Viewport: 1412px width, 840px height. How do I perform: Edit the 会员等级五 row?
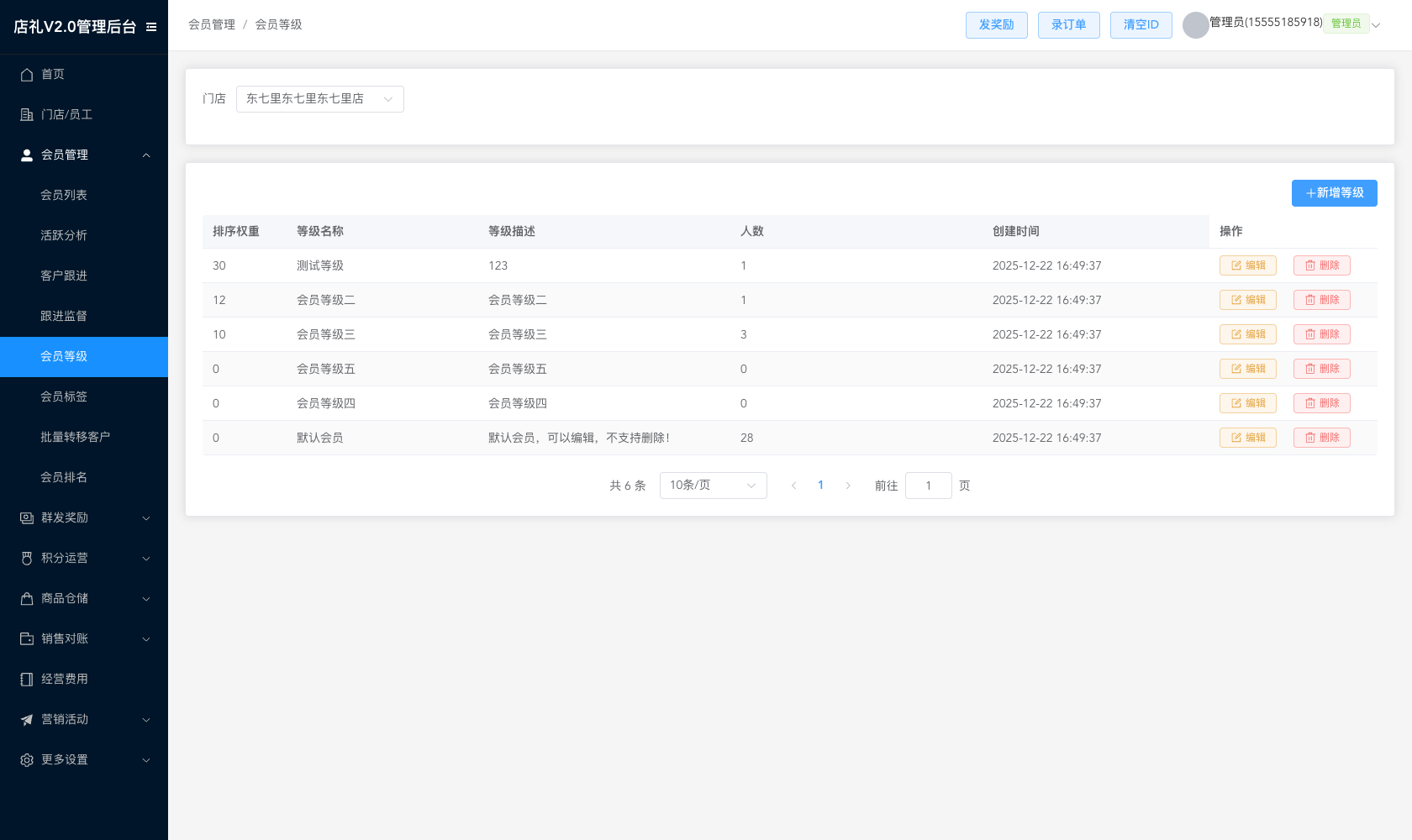coord(1248,369)
